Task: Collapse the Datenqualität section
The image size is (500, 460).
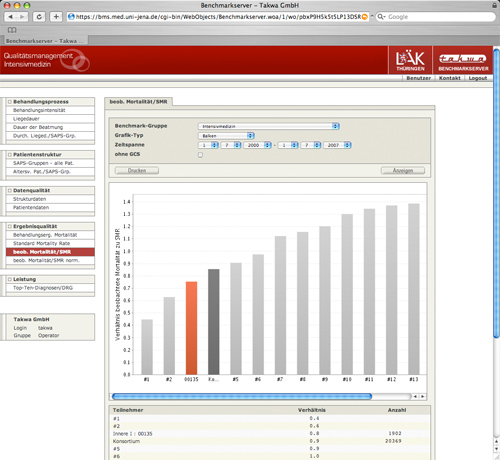Action: [x=10, y=191]
